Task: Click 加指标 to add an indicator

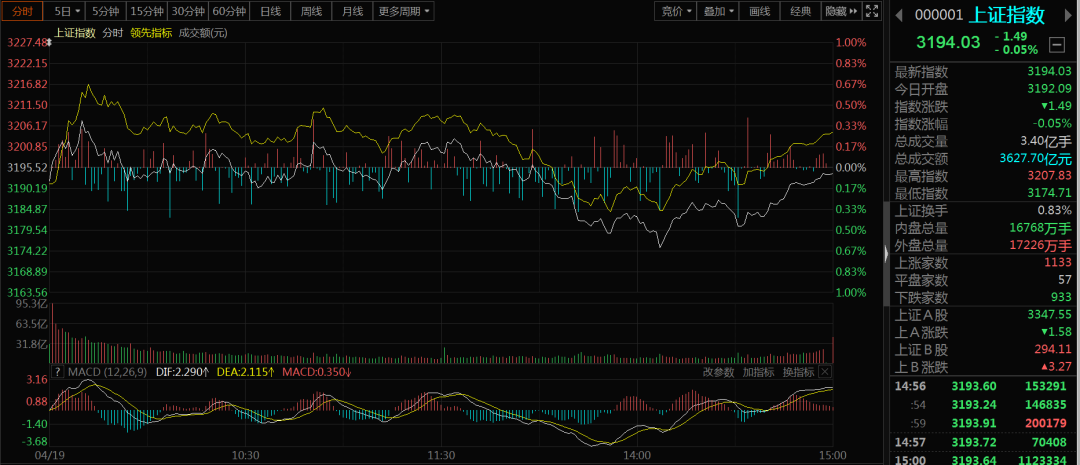Action: (x=758, y=372)
